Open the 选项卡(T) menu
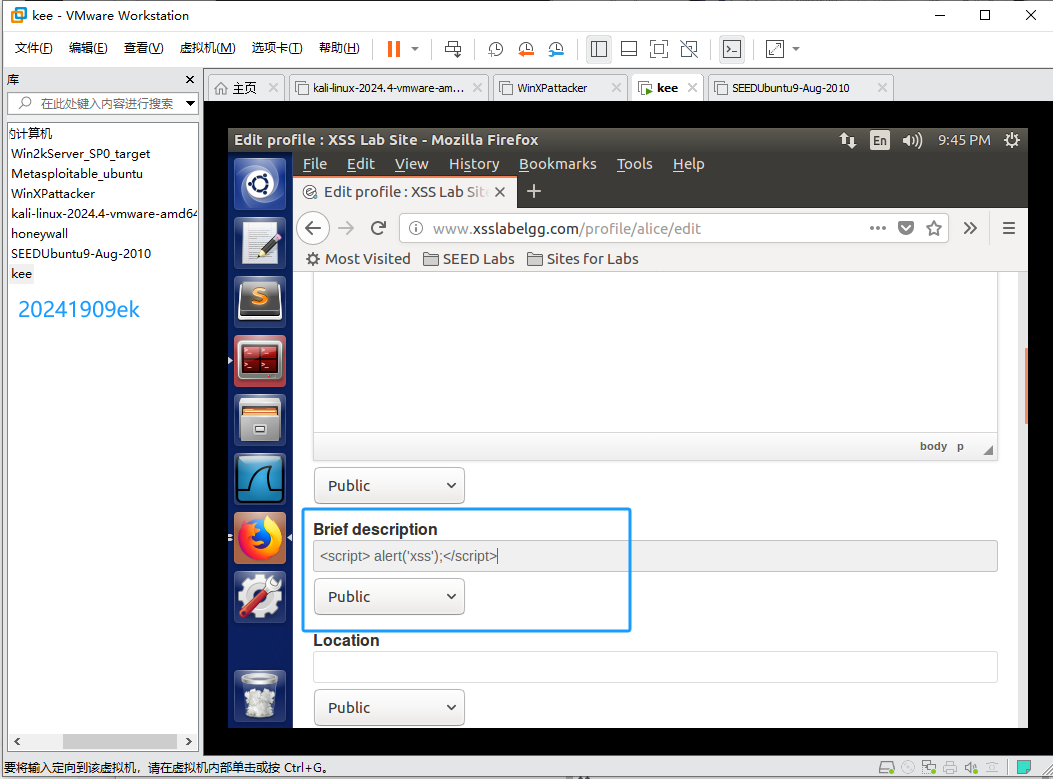1053x779 pixels. point(277,48)
